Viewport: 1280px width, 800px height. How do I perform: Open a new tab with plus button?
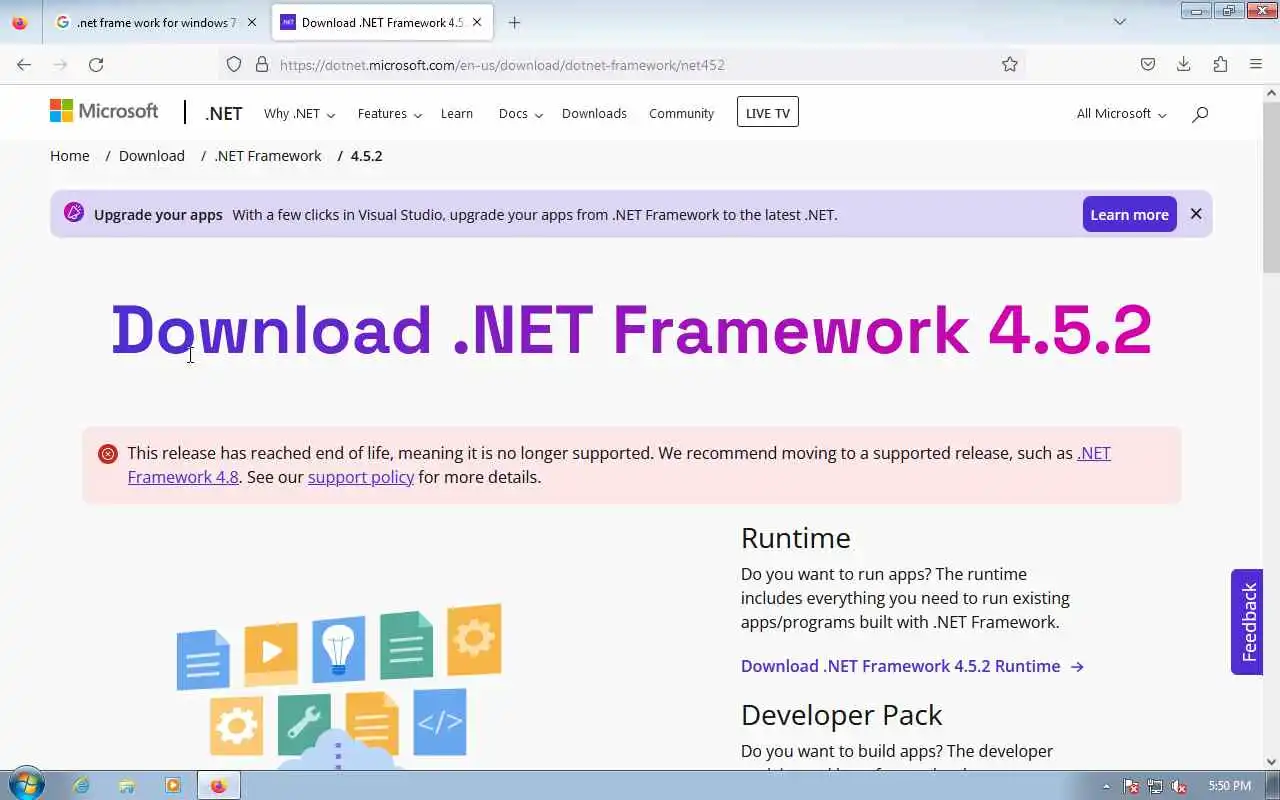[514, 22]
